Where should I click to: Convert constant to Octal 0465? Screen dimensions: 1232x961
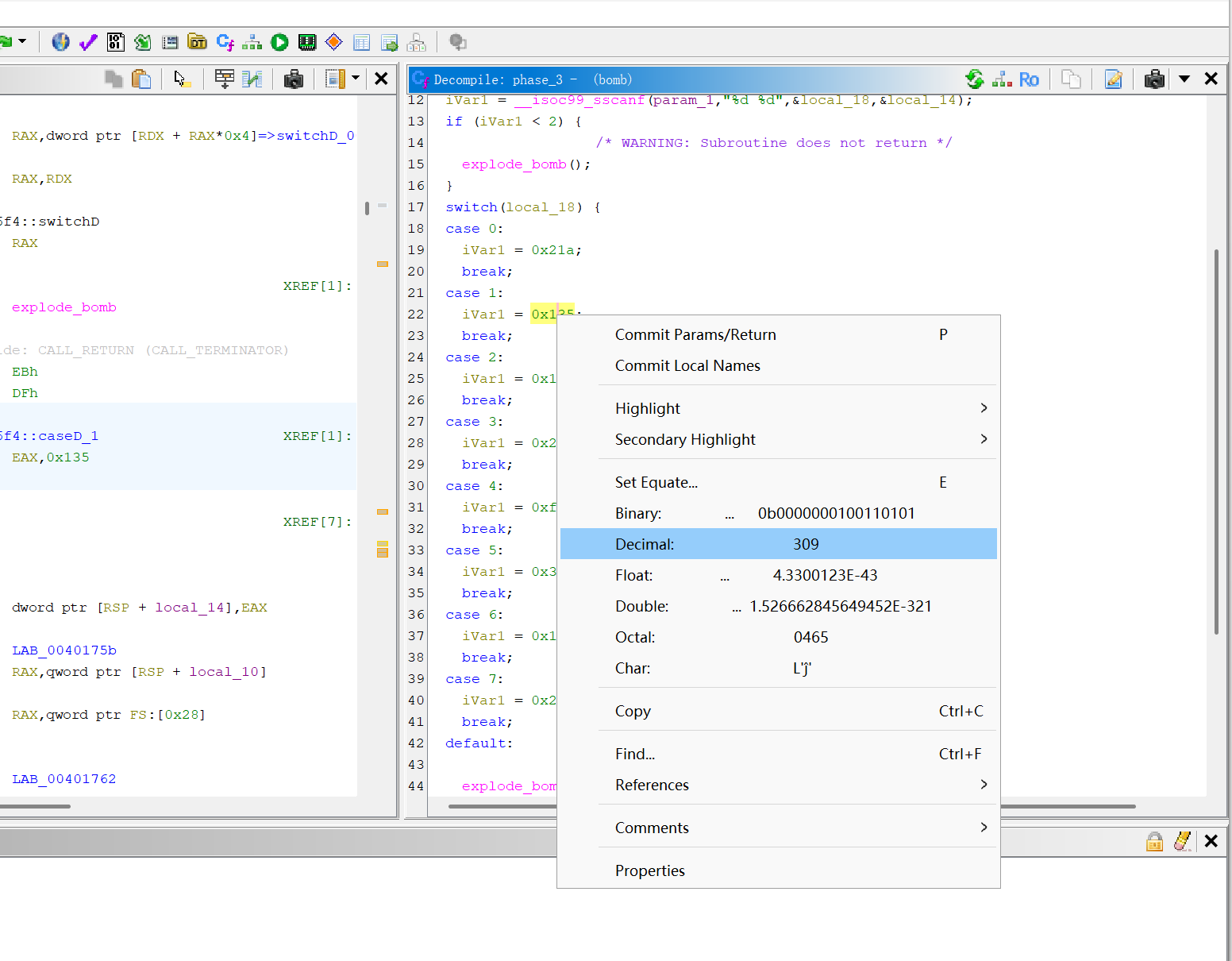[779, 637]
